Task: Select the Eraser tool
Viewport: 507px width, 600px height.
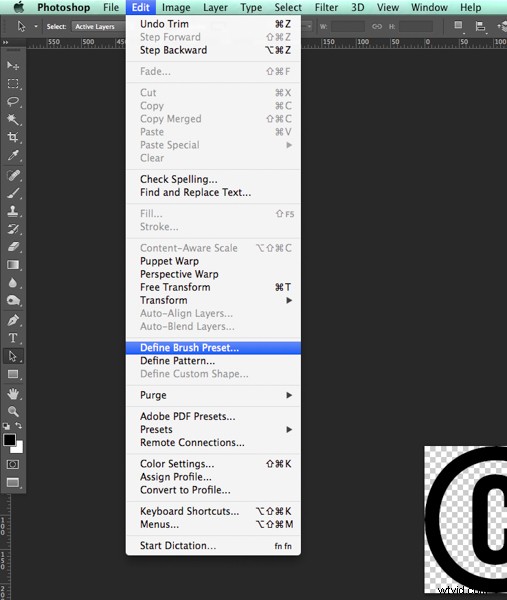Action: coord(13,247)
